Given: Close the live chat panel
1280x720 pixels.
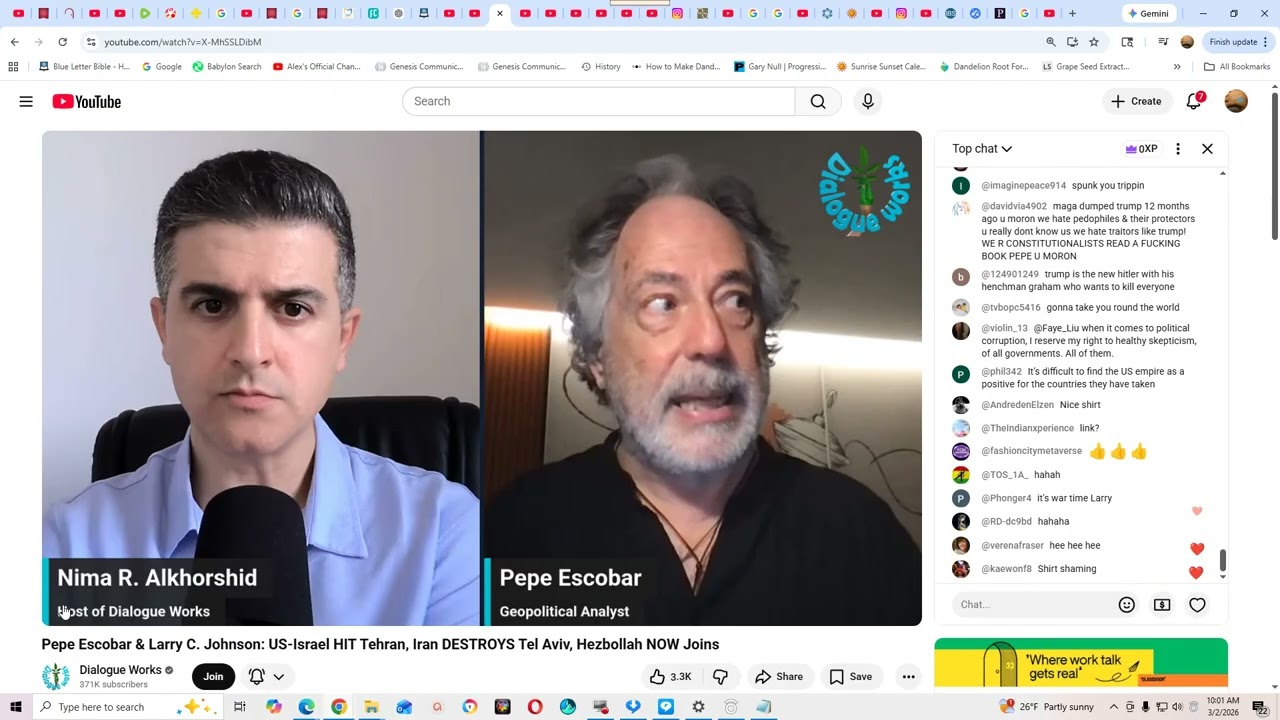Looking at the screenshot, I should (1207, 149).
